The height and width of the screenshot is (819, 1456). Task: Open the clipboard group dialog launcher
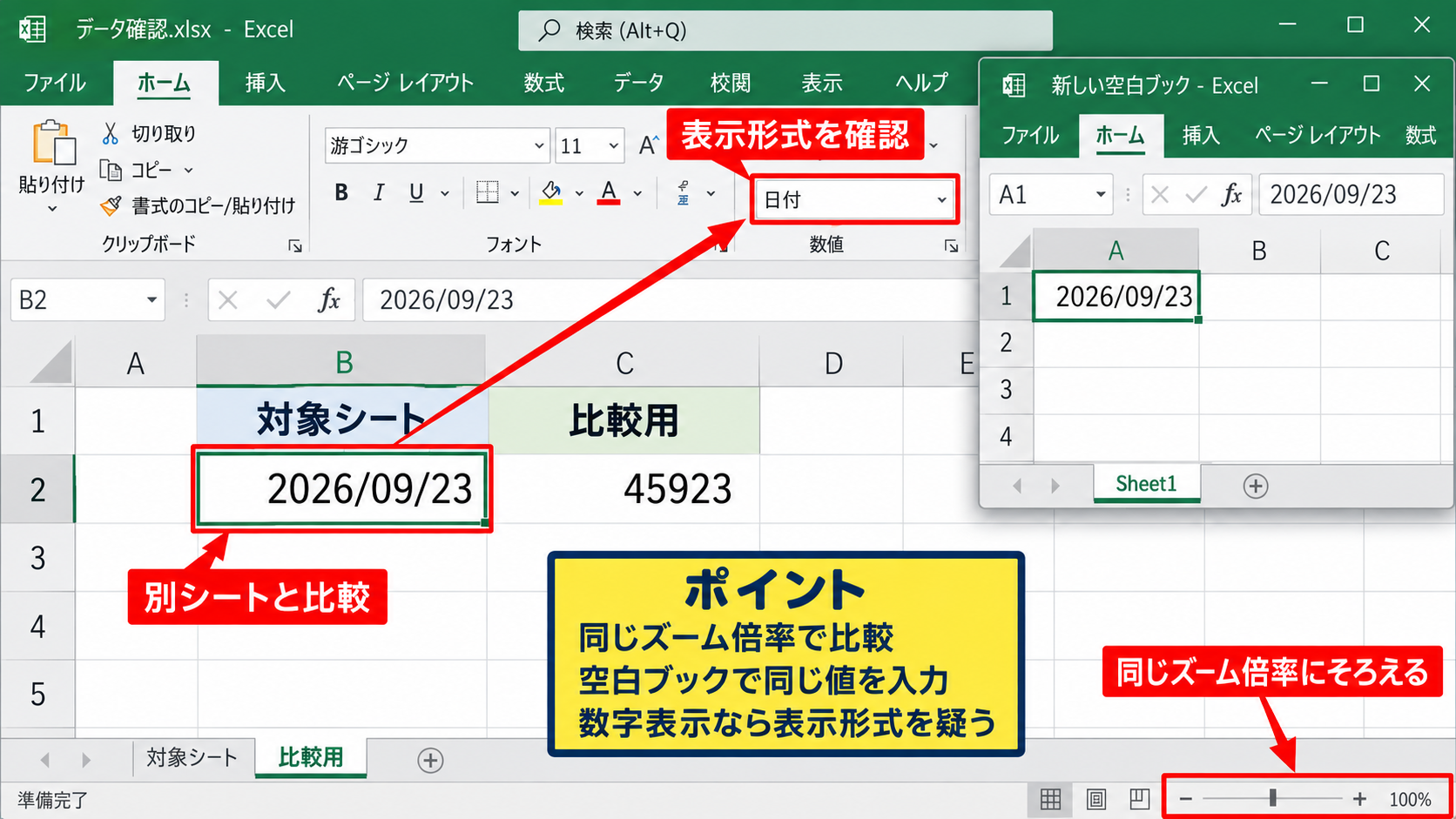point(295,246)
